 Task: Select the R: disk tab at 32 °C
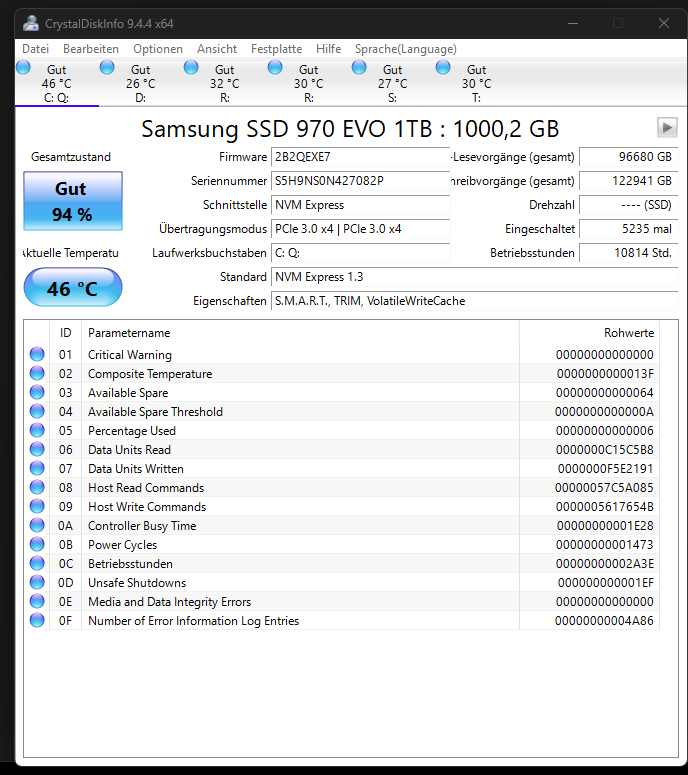pyautogui.click(x=224, y=83)
